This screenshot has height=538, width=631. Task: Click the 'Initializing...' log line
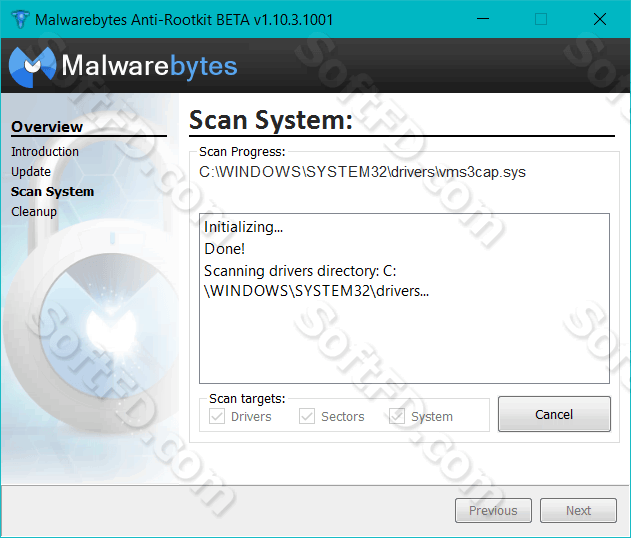[243, 227]
